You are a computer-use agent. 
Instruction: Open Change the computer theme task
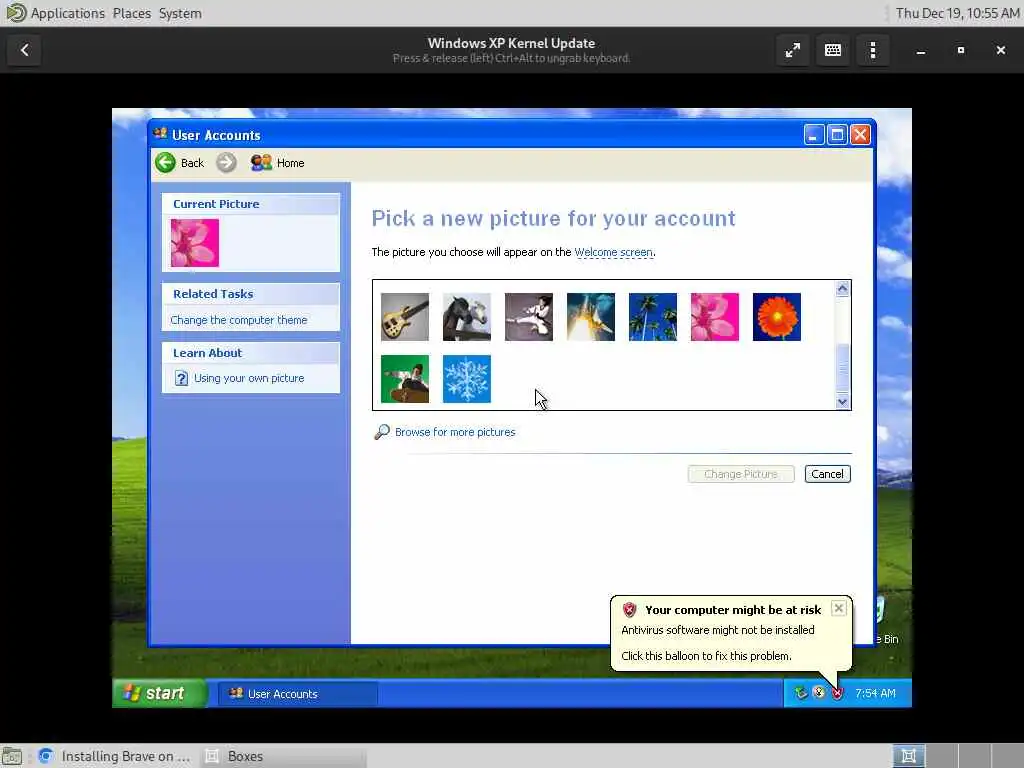click(x=238, y=320)
